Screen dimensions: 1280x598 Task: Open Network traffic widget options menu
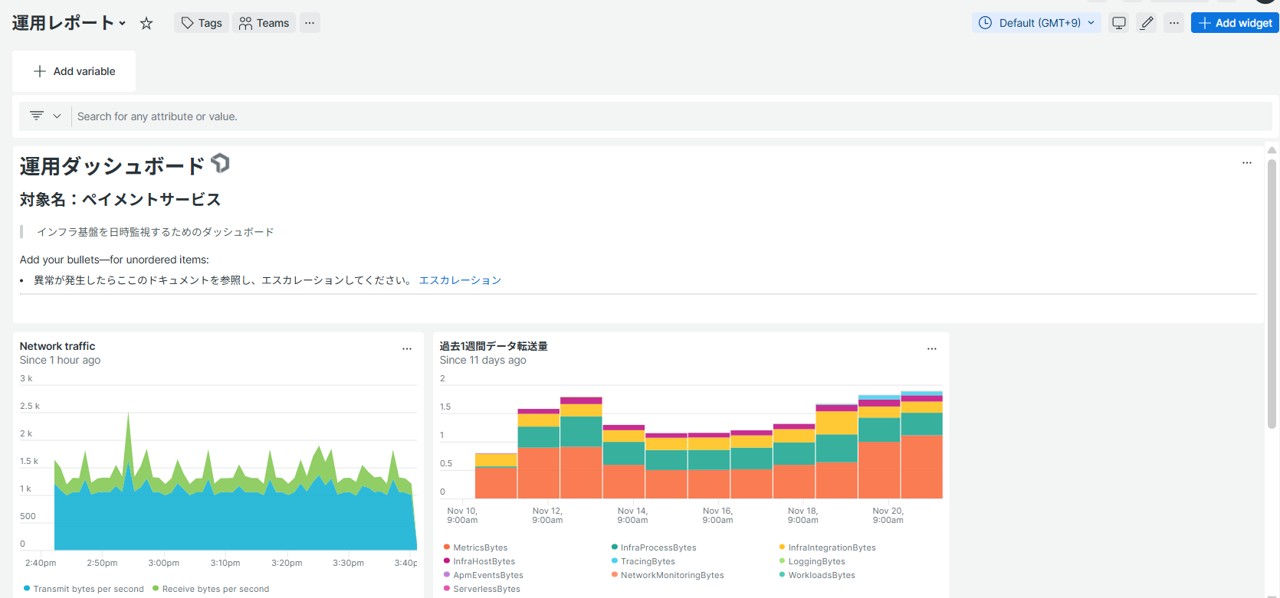pos(407,349)
